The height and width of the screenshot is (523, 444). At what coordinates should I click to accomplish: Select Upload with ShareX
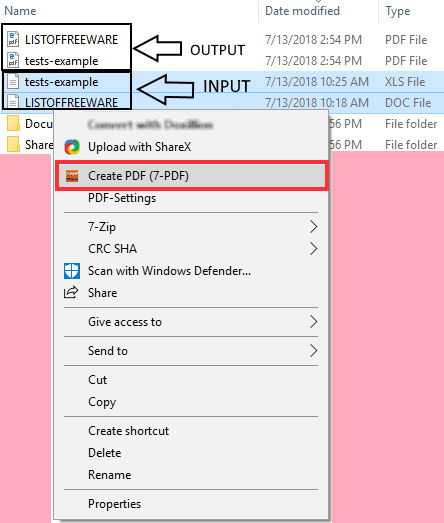[139, 147]
